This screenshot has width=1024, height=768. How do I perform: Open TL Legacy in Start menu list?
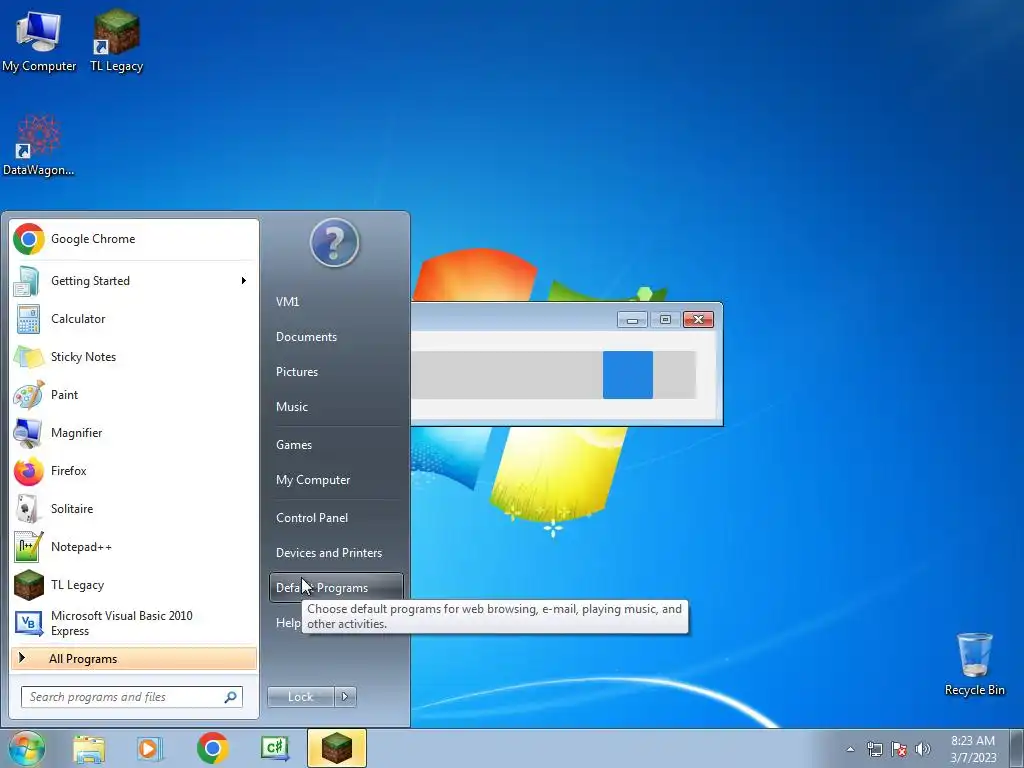(134, 584)
